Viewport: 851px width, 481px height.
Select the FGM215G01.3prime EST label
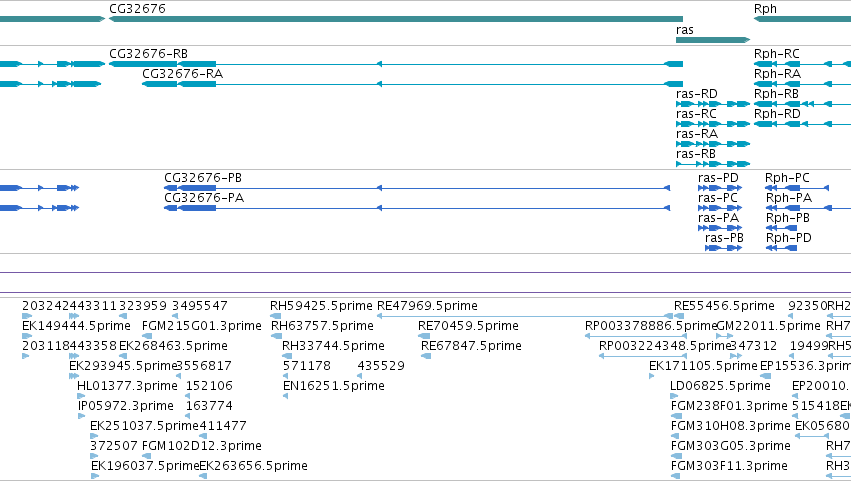coord(201,326)
